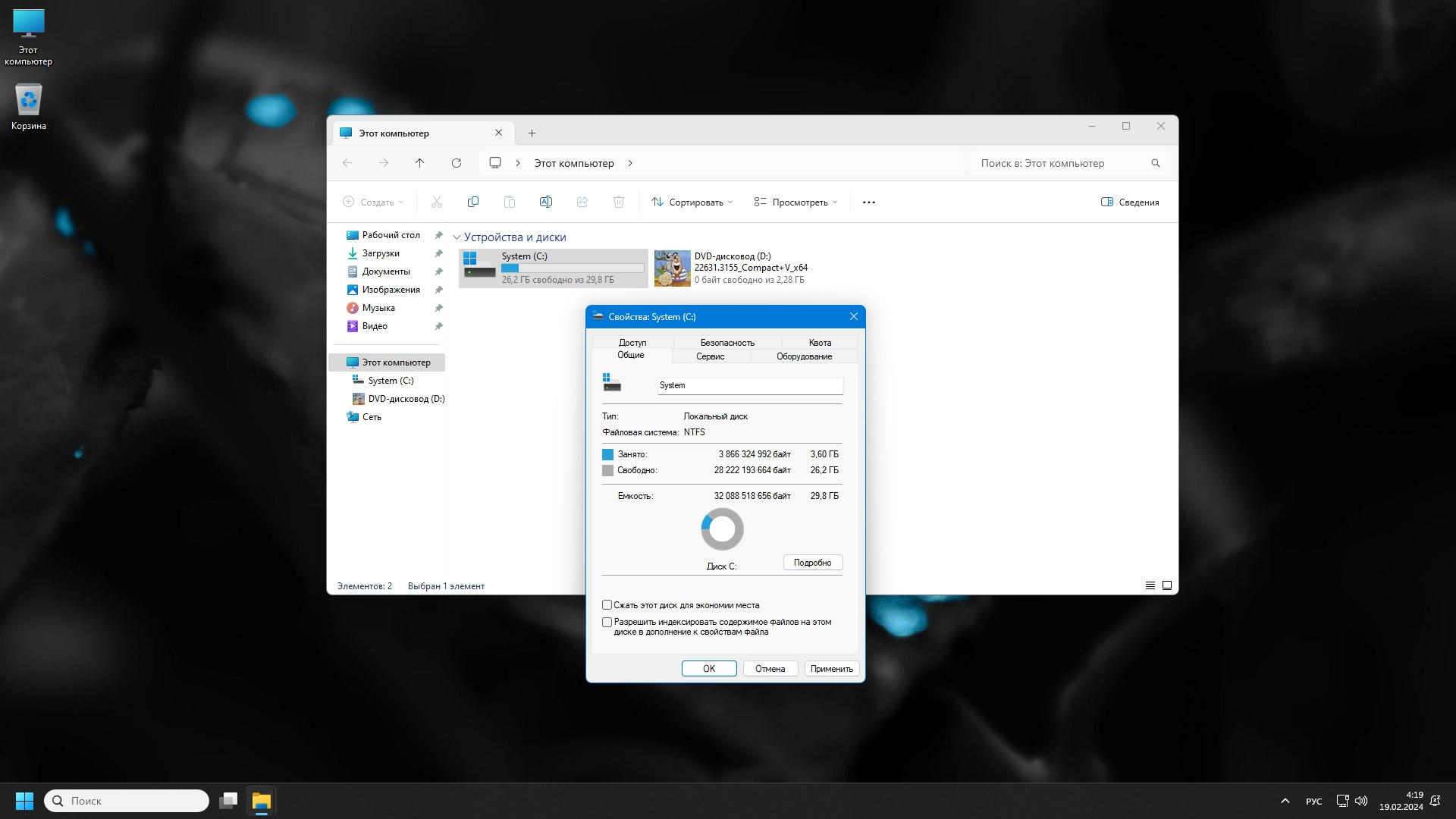
Task: Click the Cut scissors icon
Action: coord(436,202)
